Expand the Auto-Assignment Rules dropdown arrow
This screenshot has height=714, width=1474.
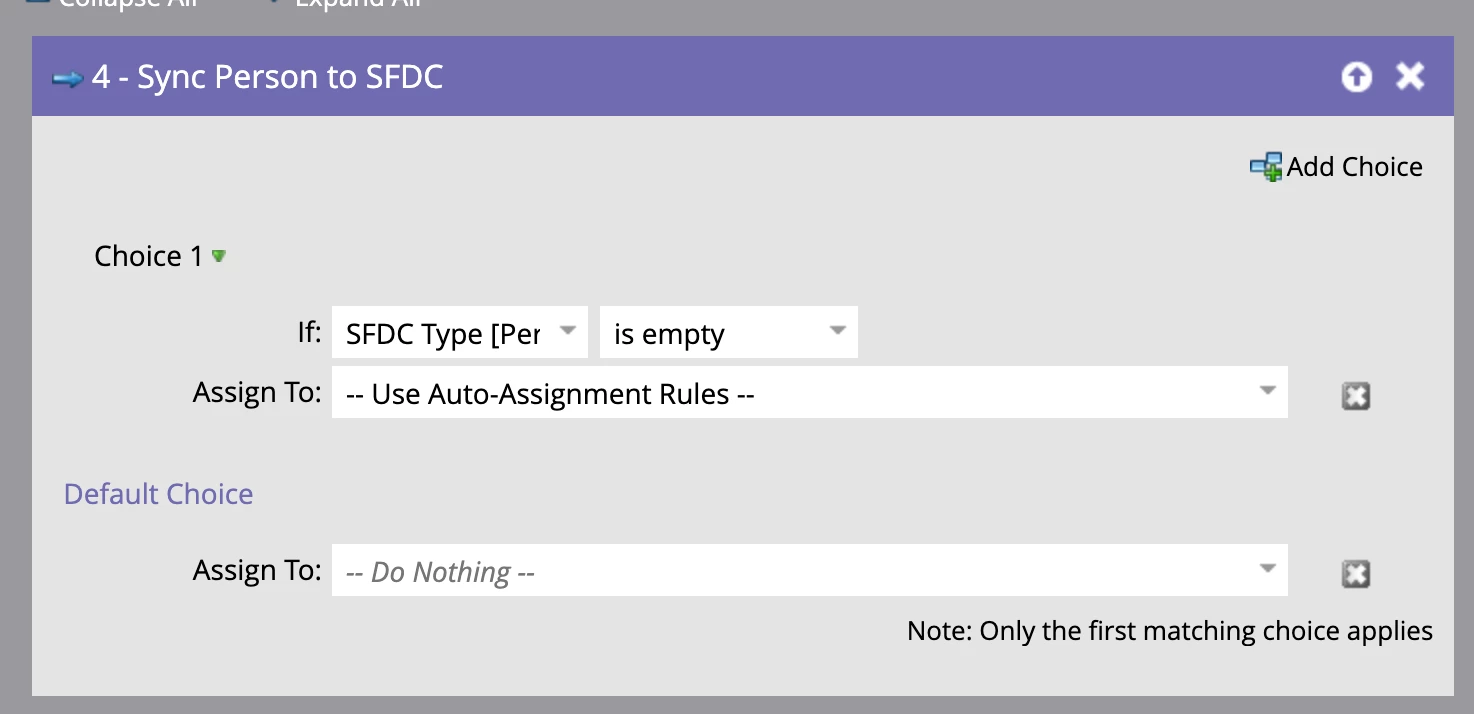click(x=1267, y=392)
